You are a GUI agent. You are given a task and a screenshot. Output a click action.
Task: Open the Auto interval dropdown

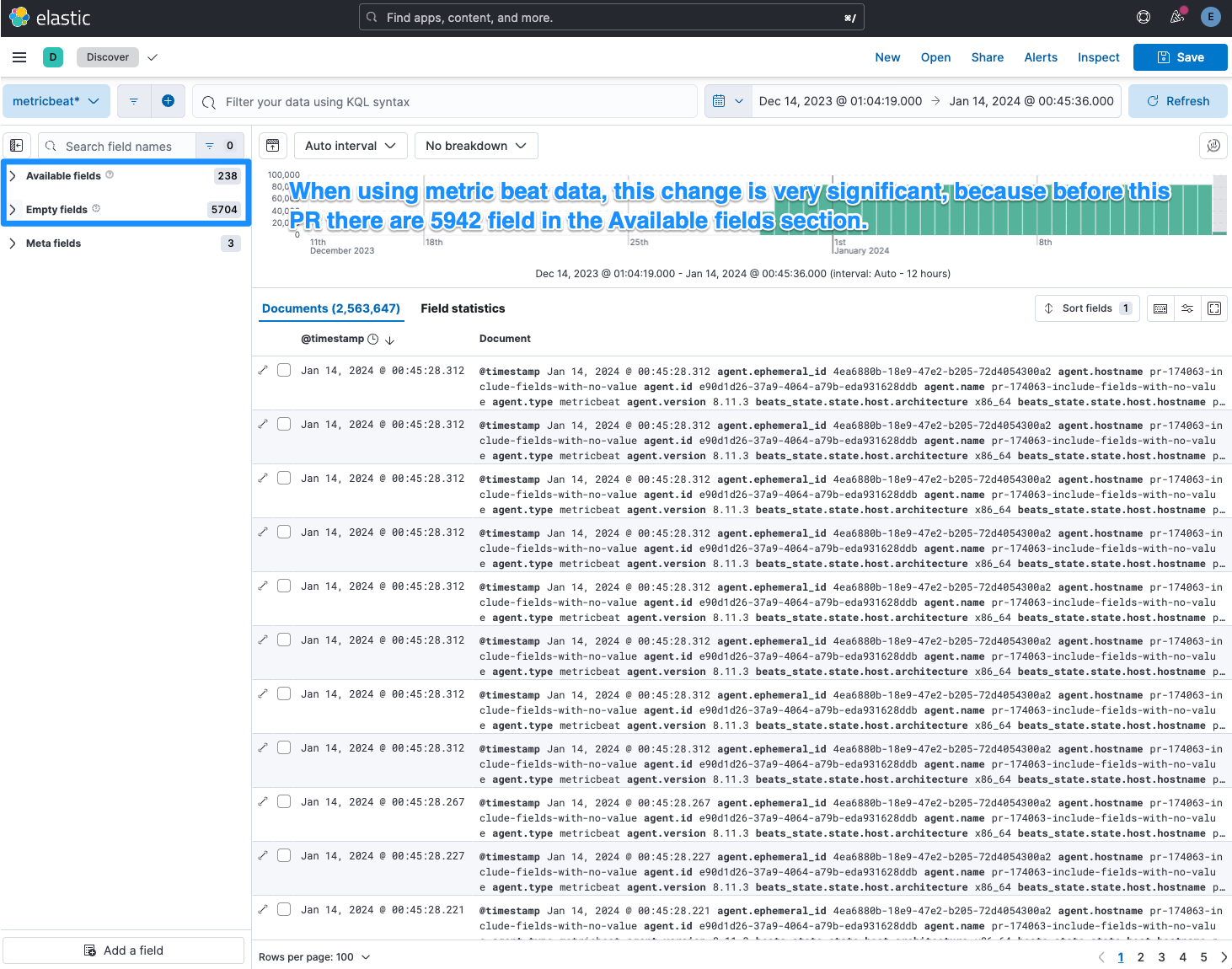(351, 146)
